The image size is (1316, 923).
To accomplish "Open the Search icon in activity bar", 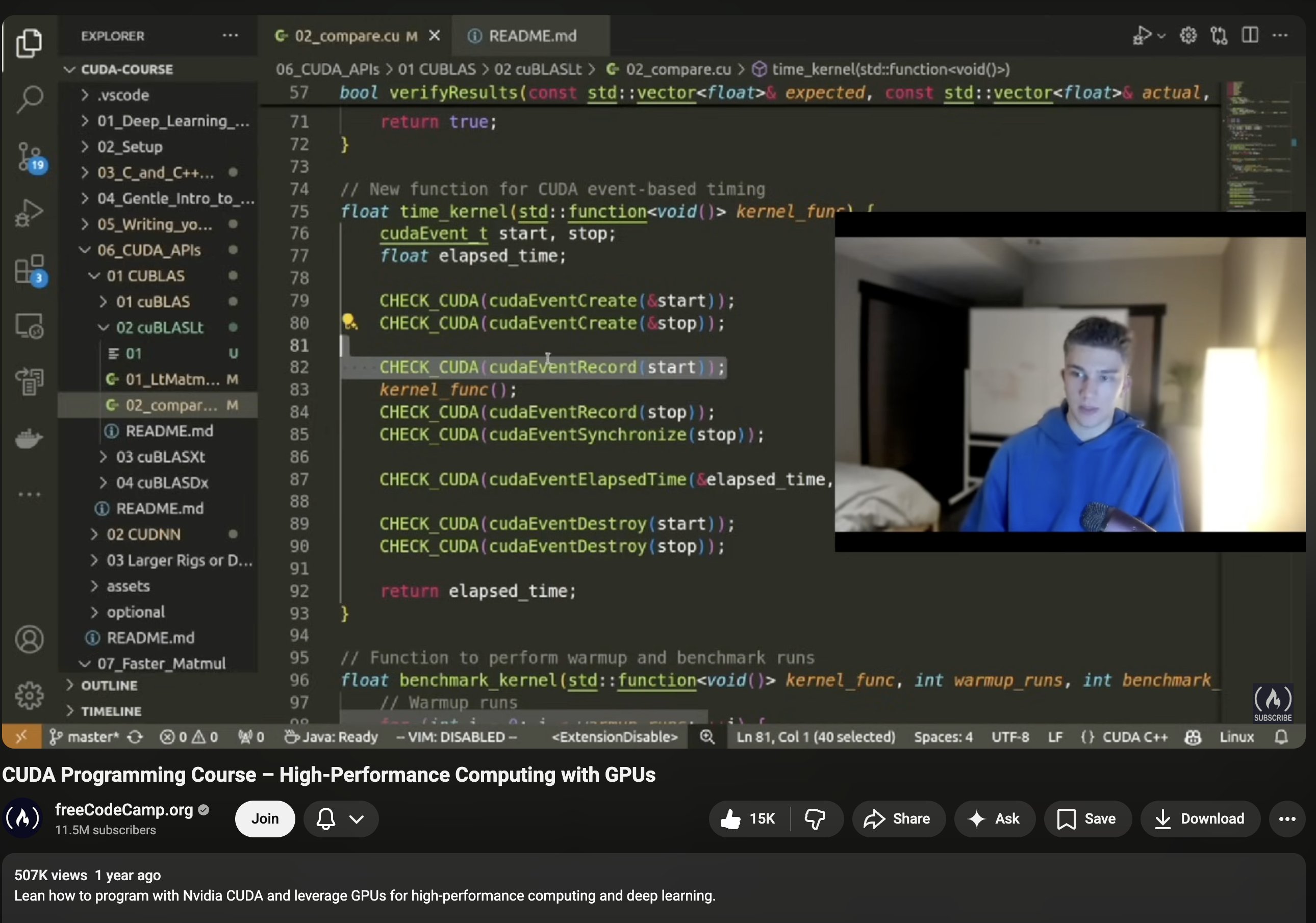I will (30, 98).
